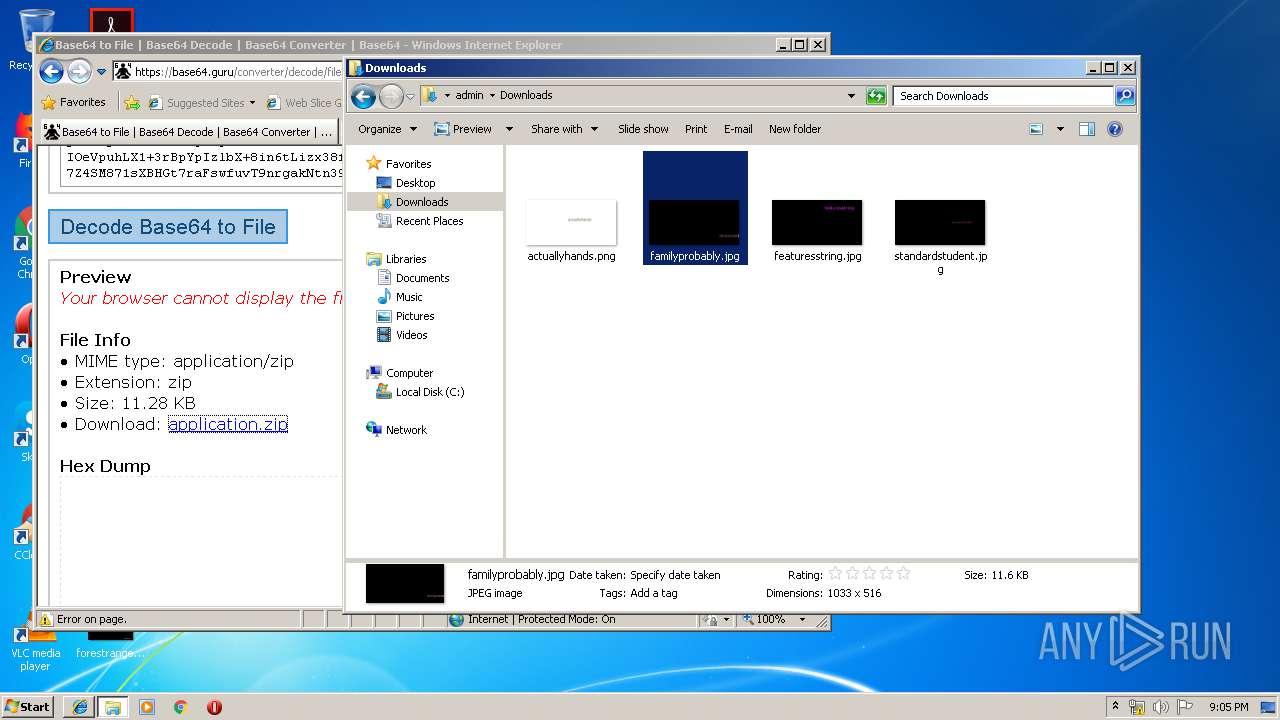Screen dimensions: 1280x720
Task: Open media player taskbar icon
Action: click(147, 707)
